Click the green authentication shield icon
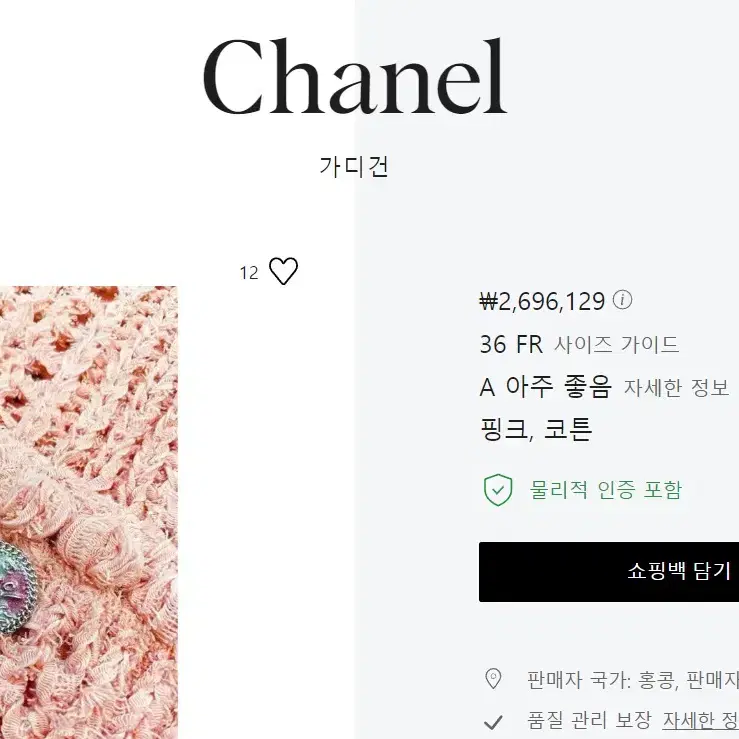This screenshot has width=739, height=739. 498,490
